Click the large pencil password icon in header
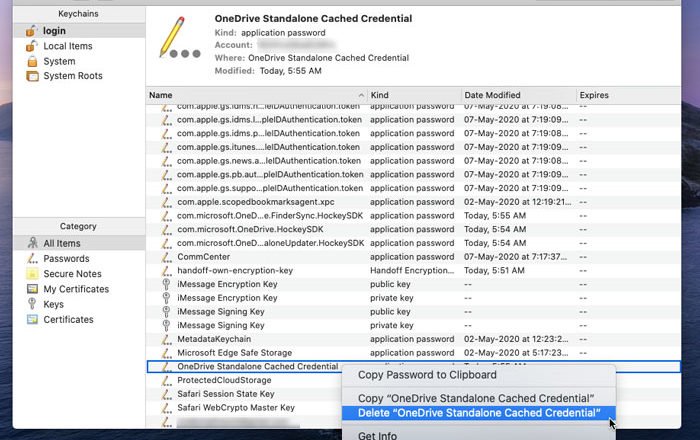The image size is (700, 440). tap(179, 38)
